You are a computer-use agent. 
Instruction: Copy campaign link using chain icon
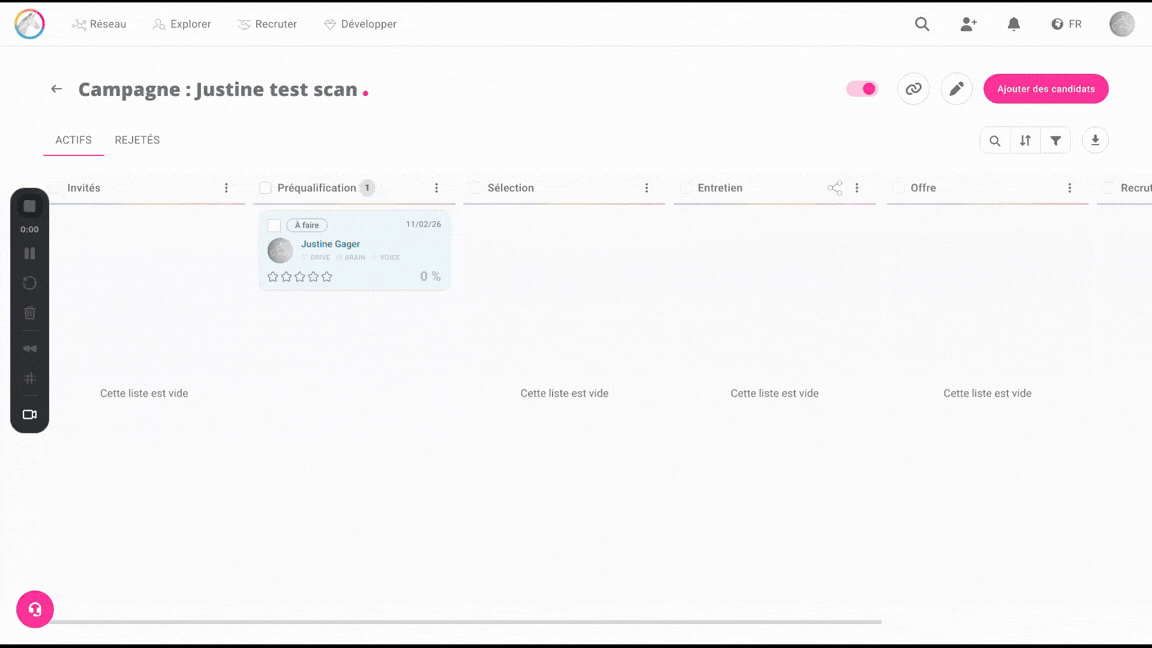tap(913, 89)
